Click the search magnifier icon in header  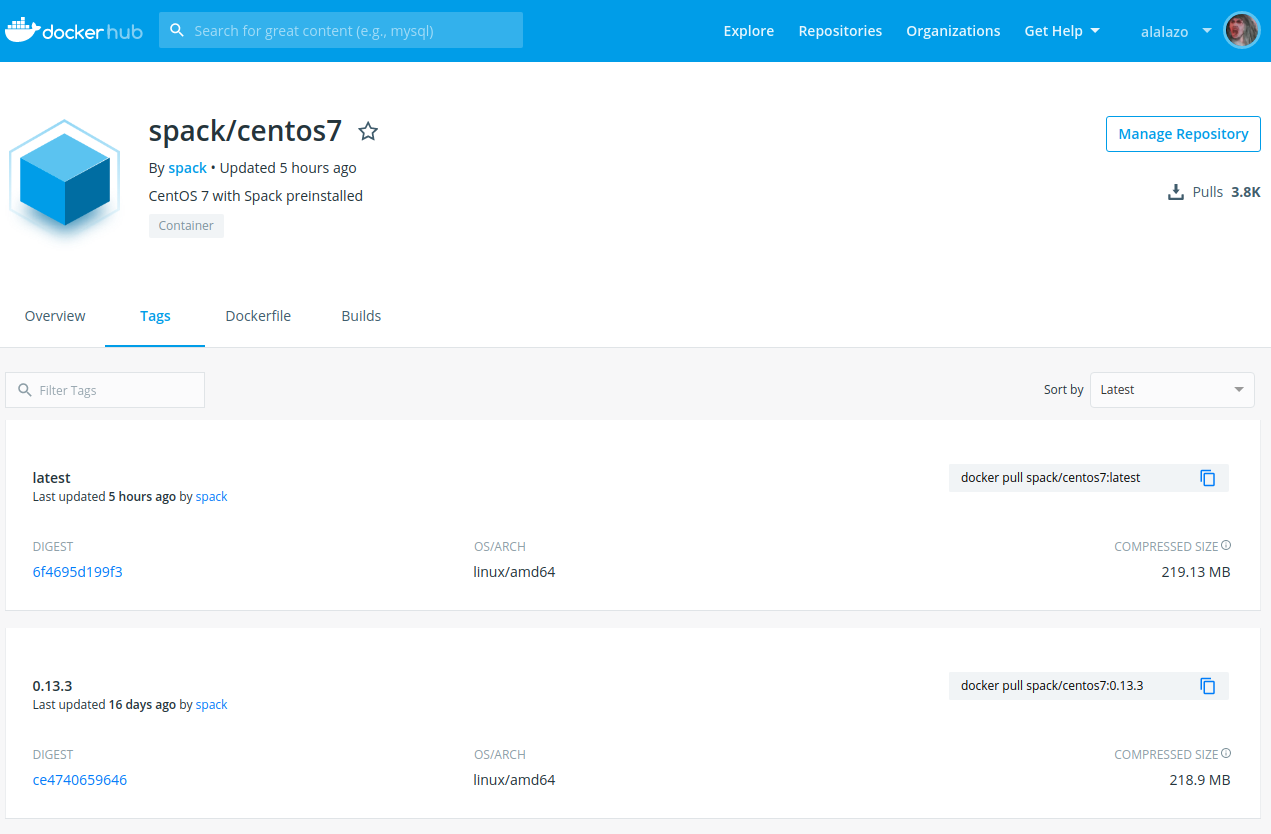coord(177,30)
